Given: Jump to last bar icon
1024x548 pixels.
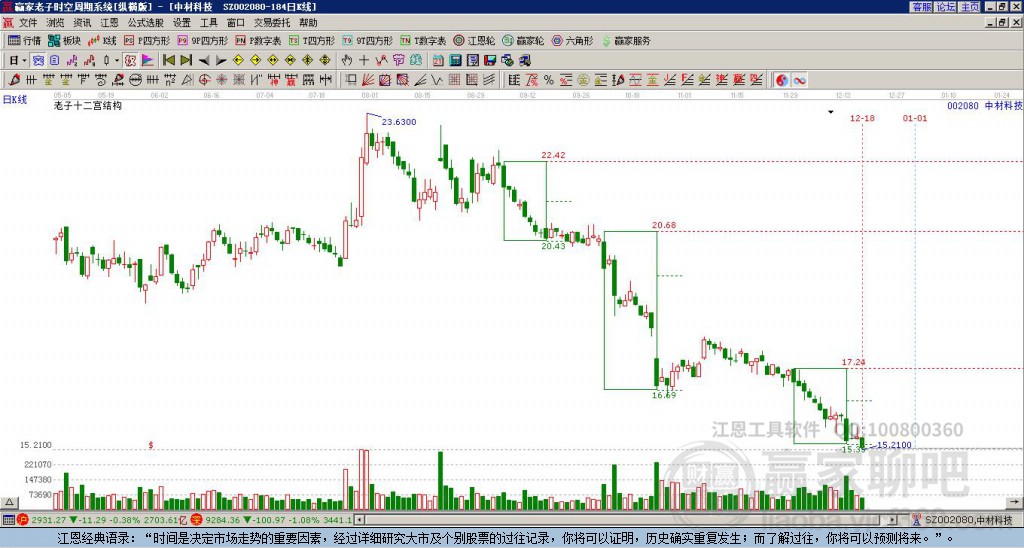Looking at the screenshot, I should (x=185, y=60).
